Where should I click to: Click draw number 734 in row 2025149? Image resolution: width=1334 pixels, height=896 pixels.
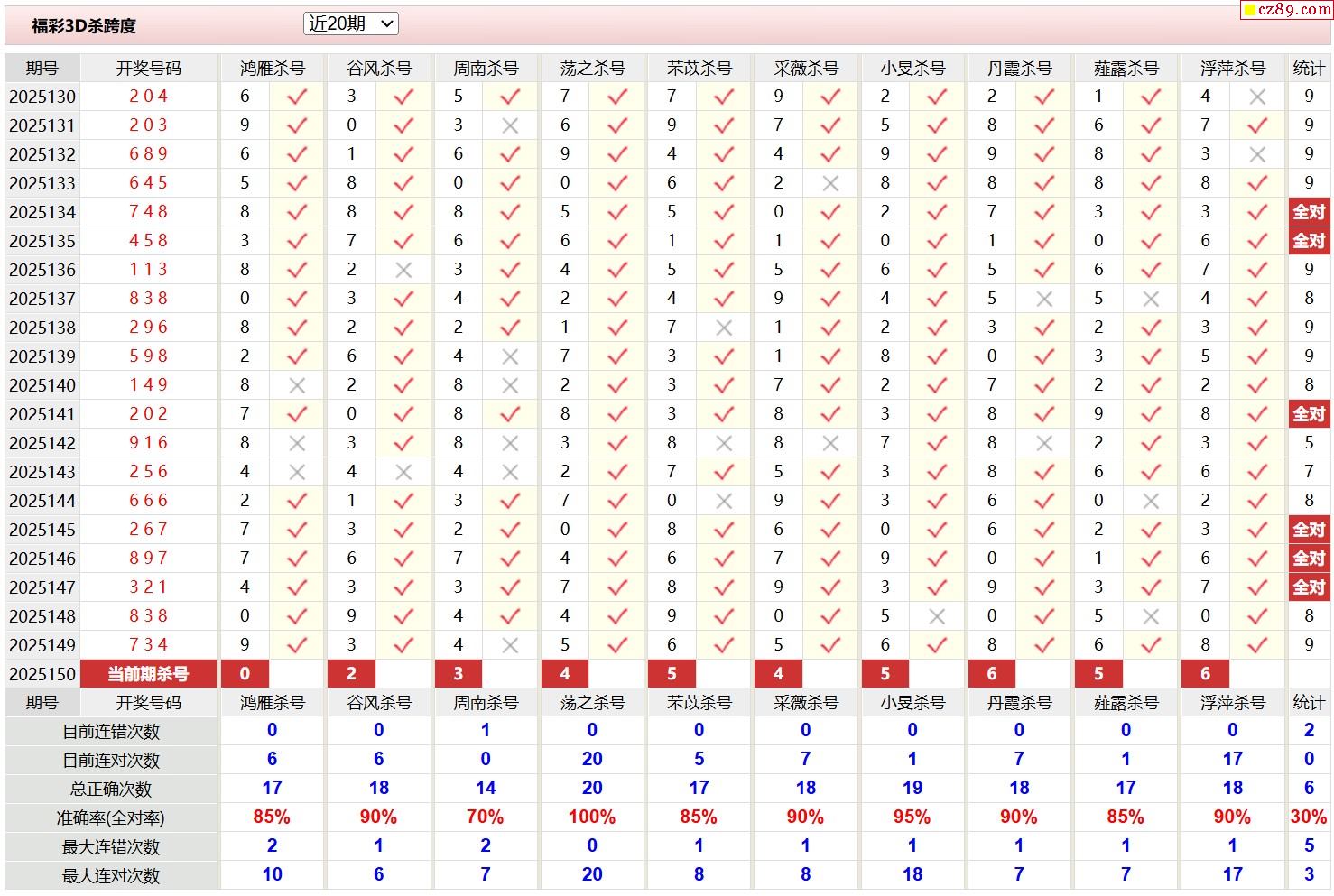coord(148,645)
